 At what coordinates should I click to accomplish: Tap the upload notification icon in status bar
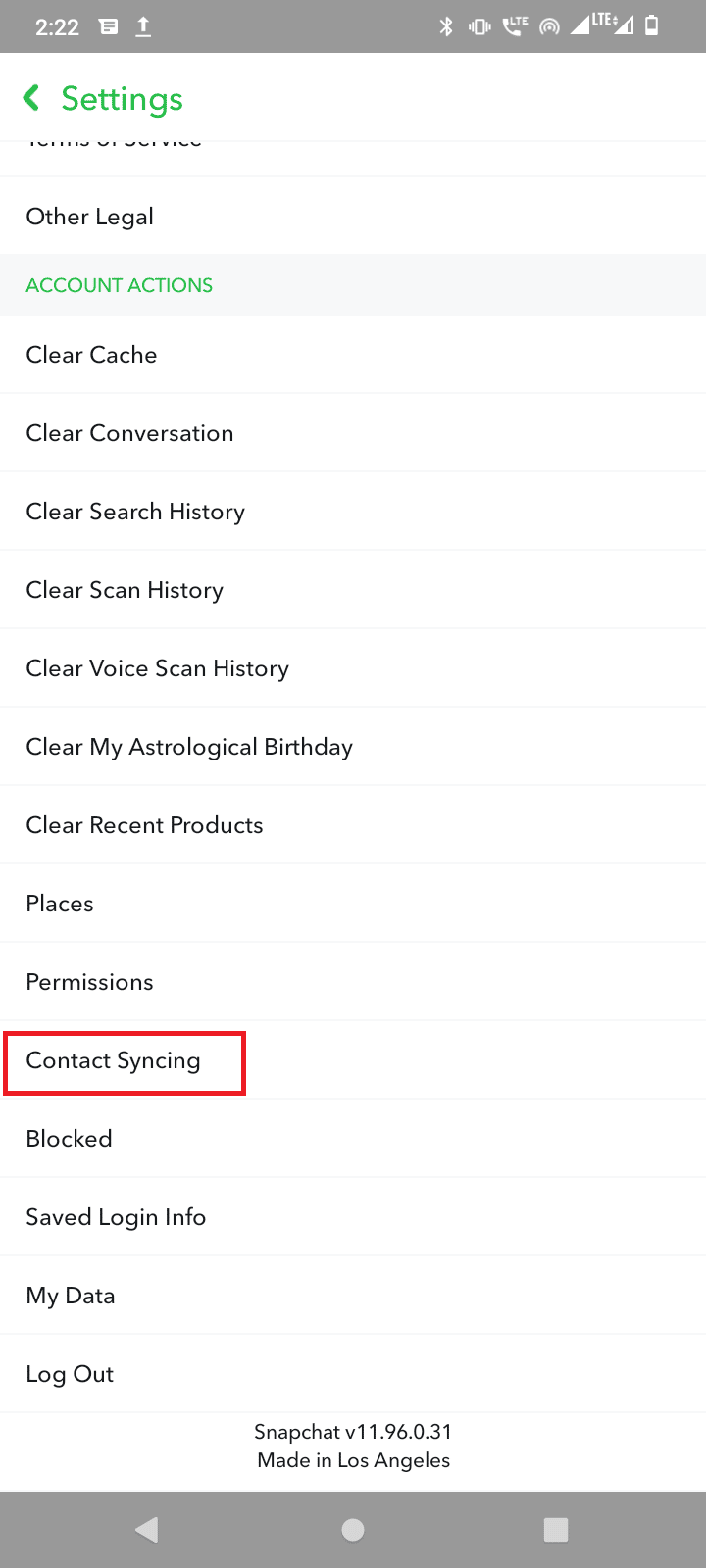pos(143,26)
